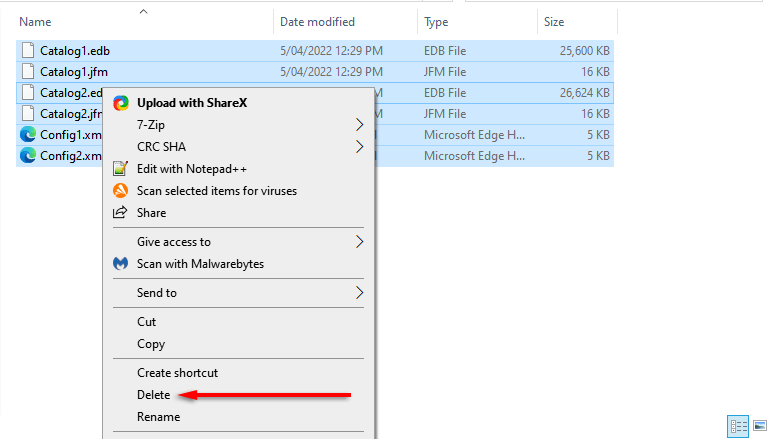Expand the 7-Zip submenu

click(359, 125)
